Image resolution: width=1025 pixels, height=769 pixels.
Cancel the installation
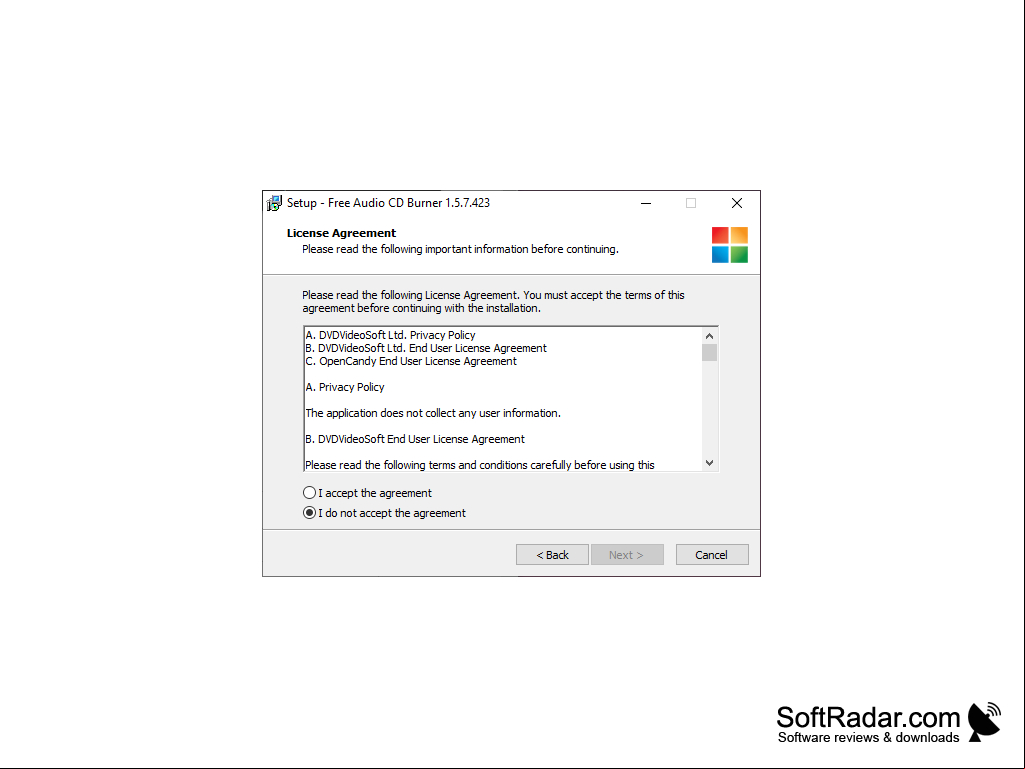click(x=712, y=555)
